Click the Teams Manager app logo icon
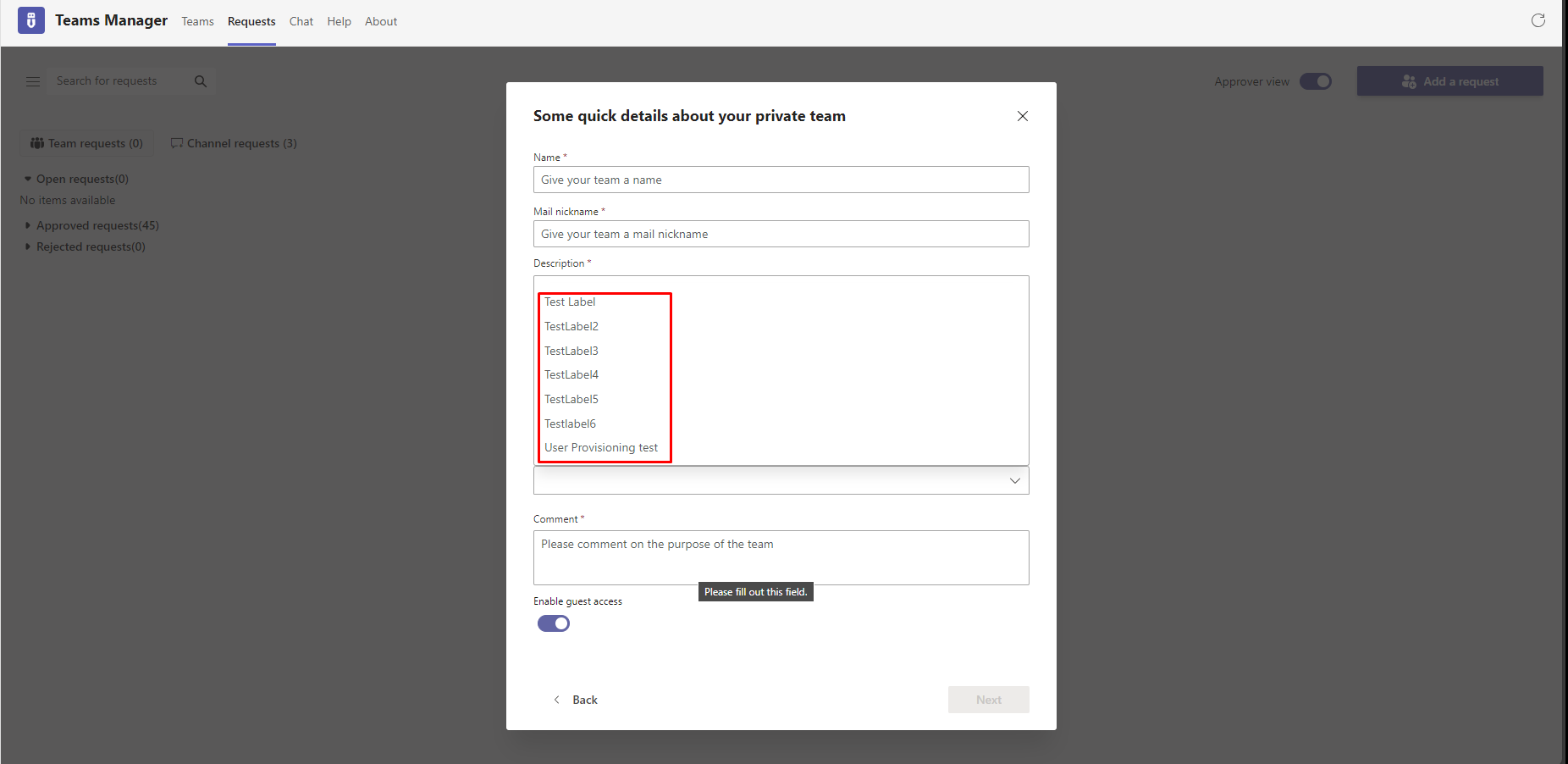The width and height of the screenshot is (1568, 764). [31, 20]
